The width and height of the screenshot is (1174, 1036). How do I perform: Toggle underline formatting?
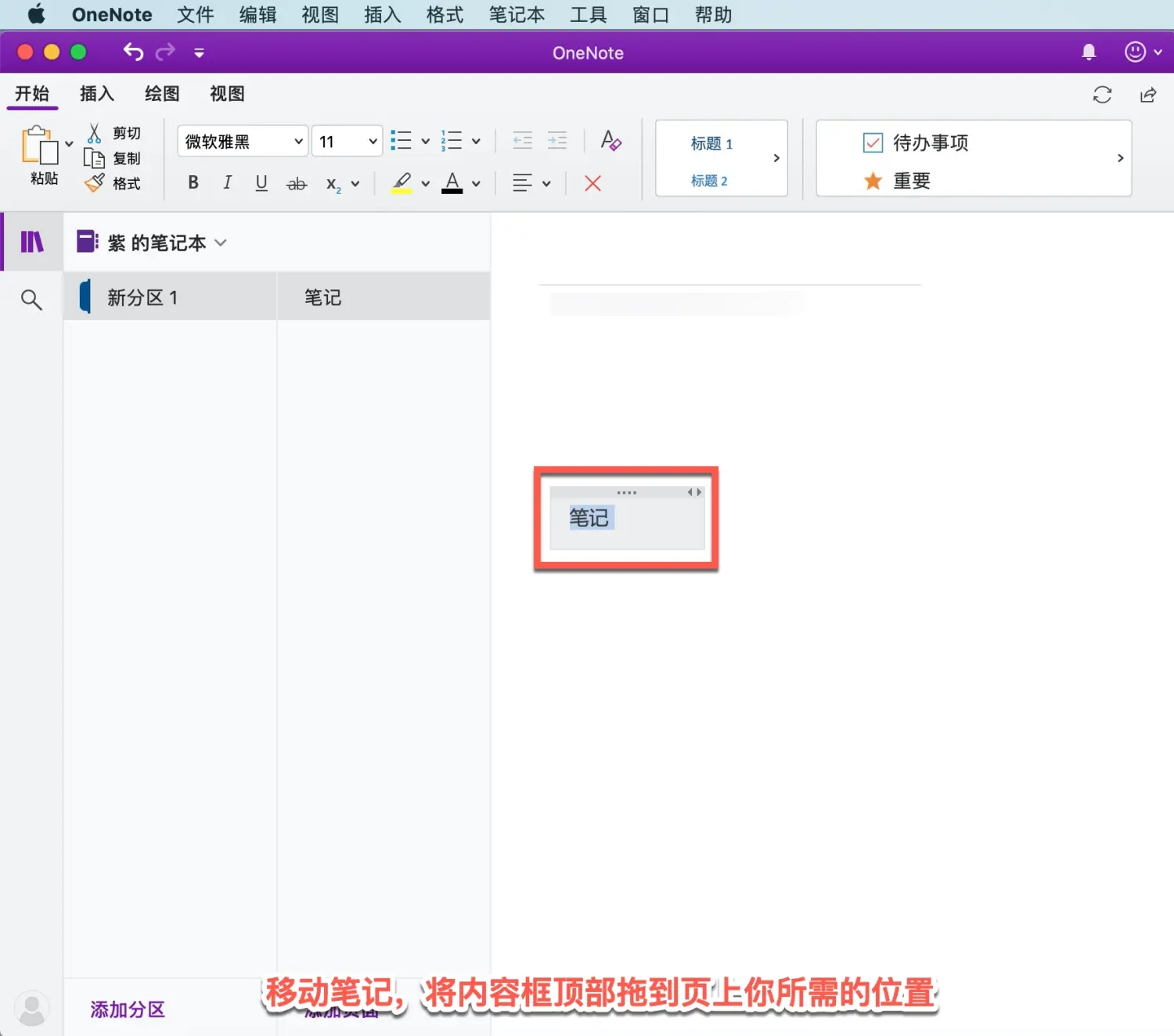click(x=261, y=182)
